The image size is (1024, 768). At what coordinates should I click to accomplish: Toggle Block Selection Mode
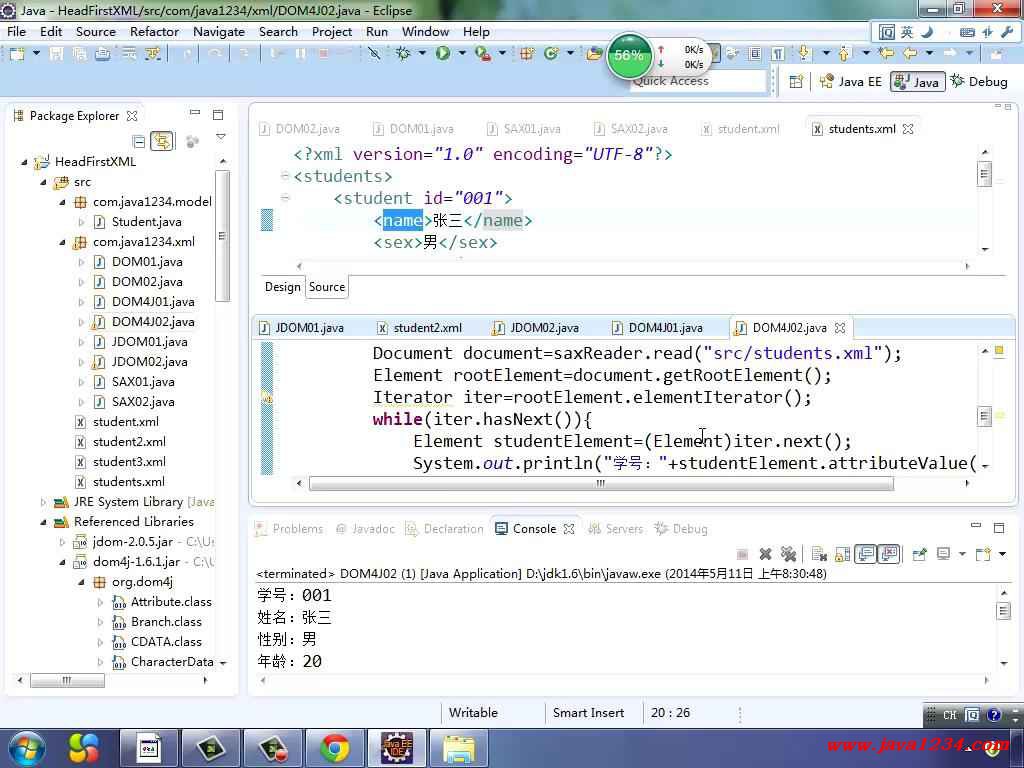point(755,54)
